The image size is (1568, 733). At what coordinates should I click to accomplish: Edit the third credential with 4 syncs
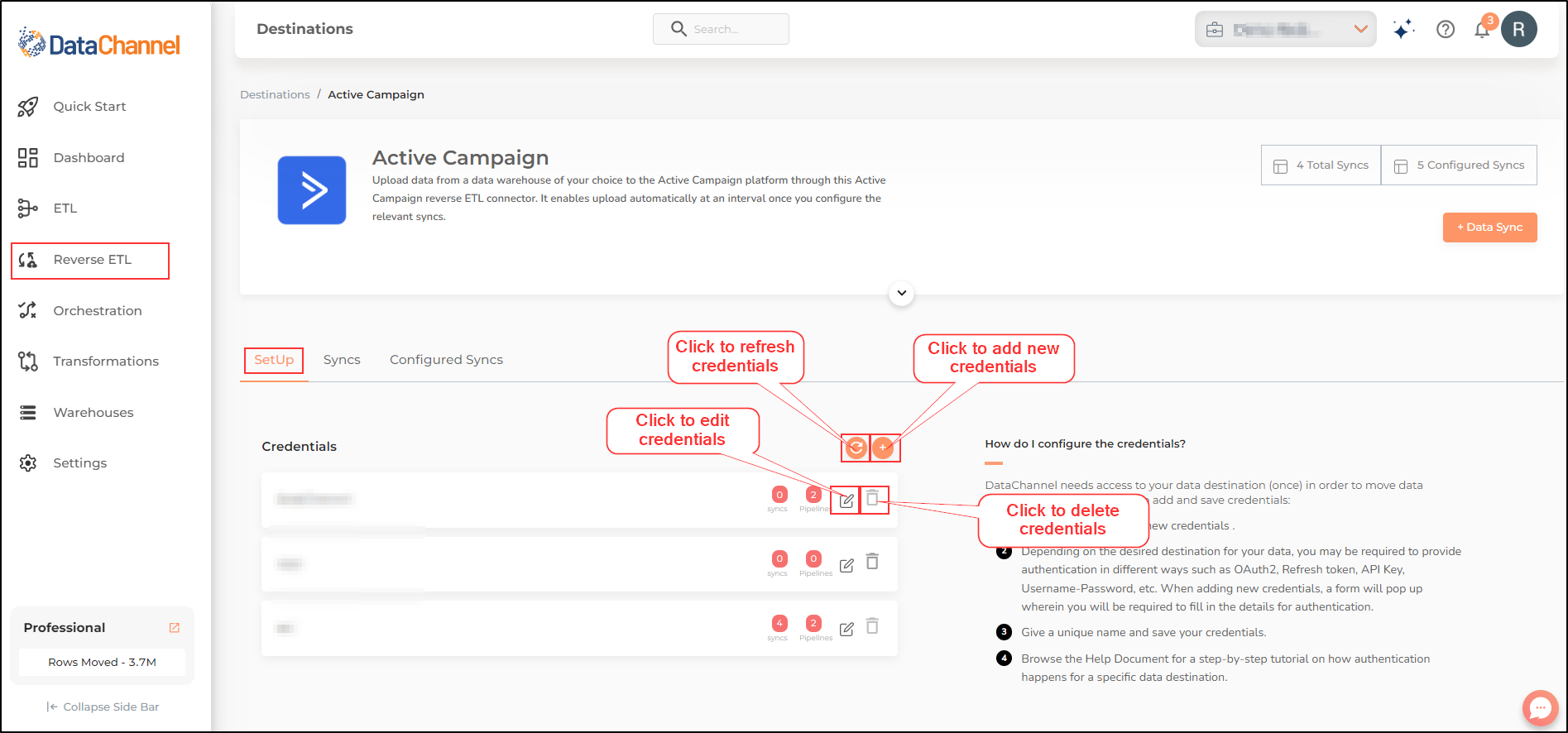tap(846, 629)
